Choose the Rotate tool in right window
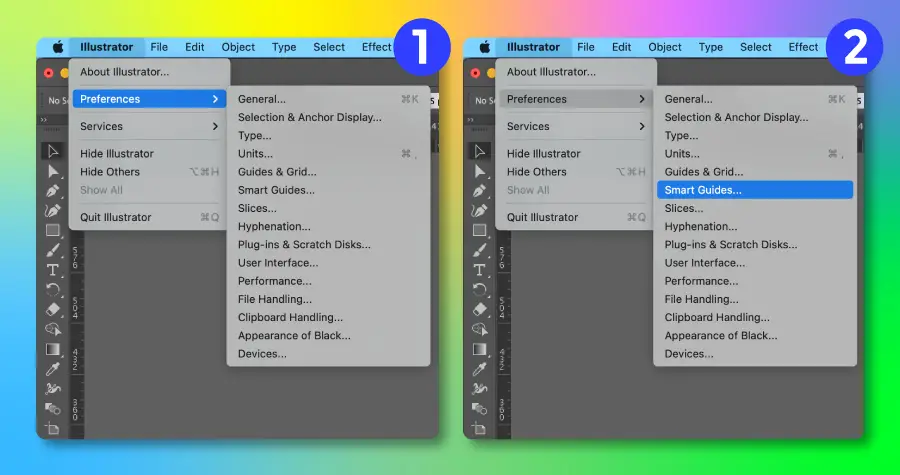Image resolution: width=900 pixels, height=475 pixels. click(480, 290)
